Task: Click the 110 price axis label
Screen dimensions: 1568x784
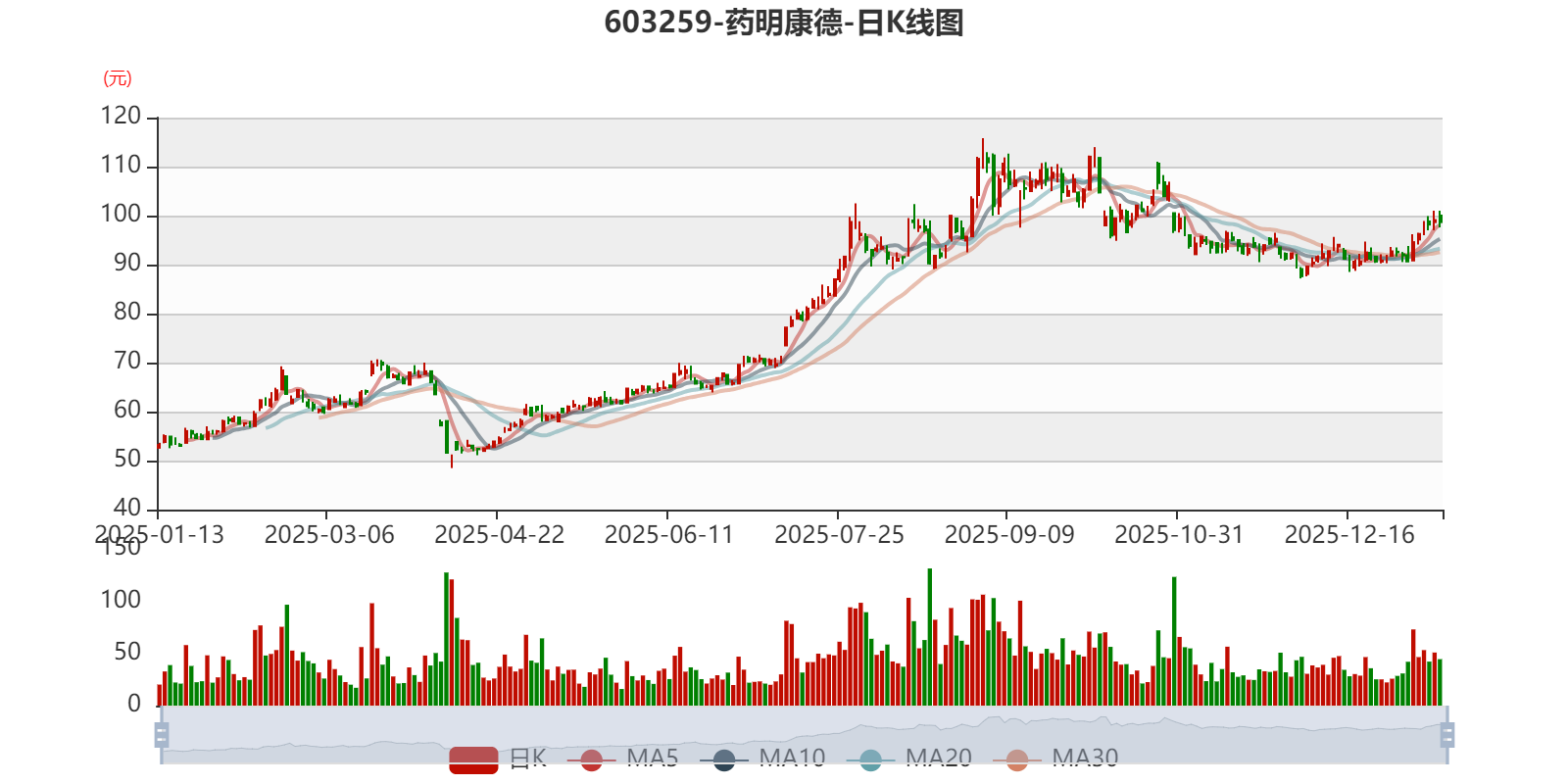Action: click(x=121, y=165)
